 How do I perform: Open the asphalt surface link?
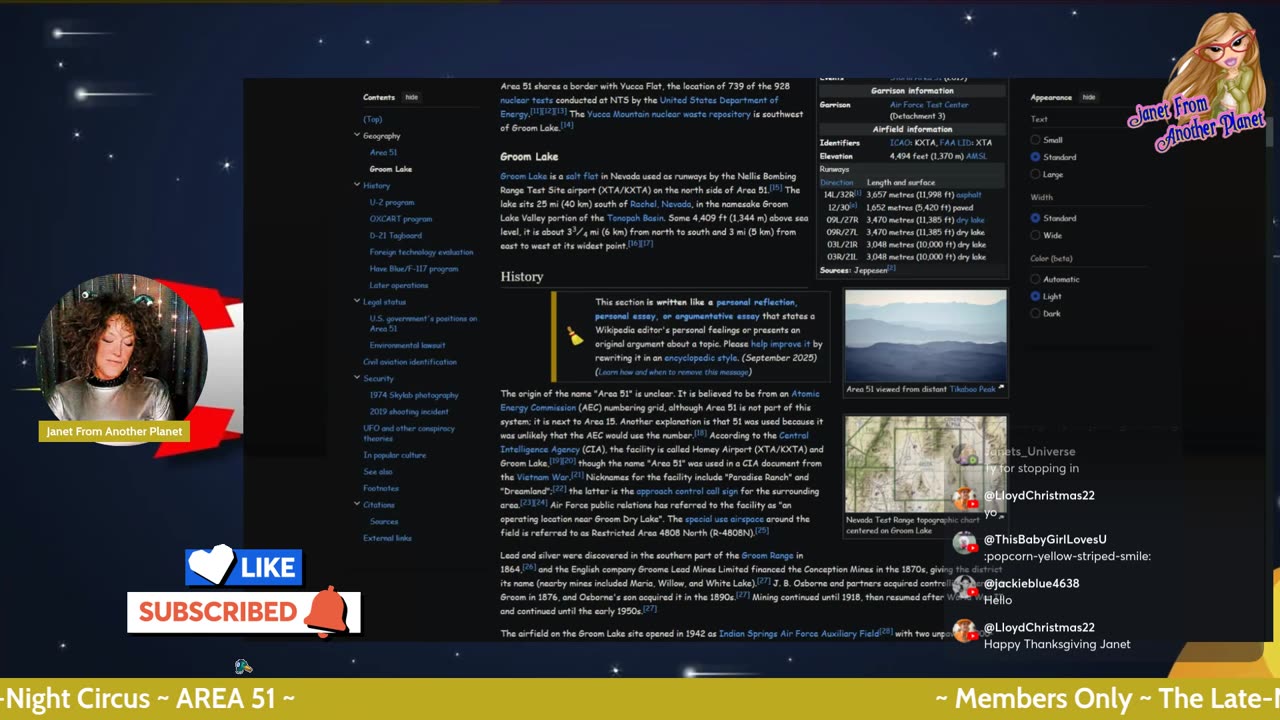pyautogui.click(x=968, y=195)
